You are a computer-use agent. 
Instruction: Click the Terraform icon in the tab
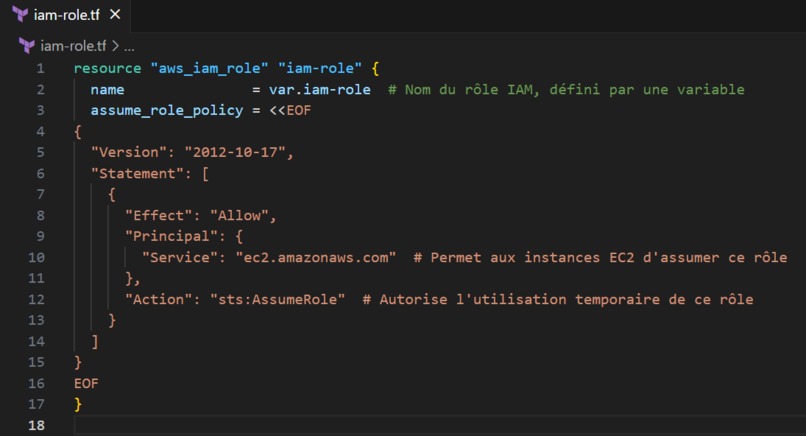20,14
